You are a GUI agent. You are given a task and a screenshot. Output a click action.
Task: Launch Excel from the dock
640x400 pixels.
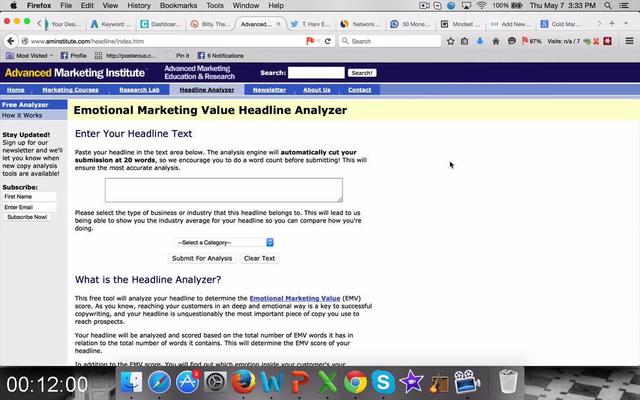(327, 382)
